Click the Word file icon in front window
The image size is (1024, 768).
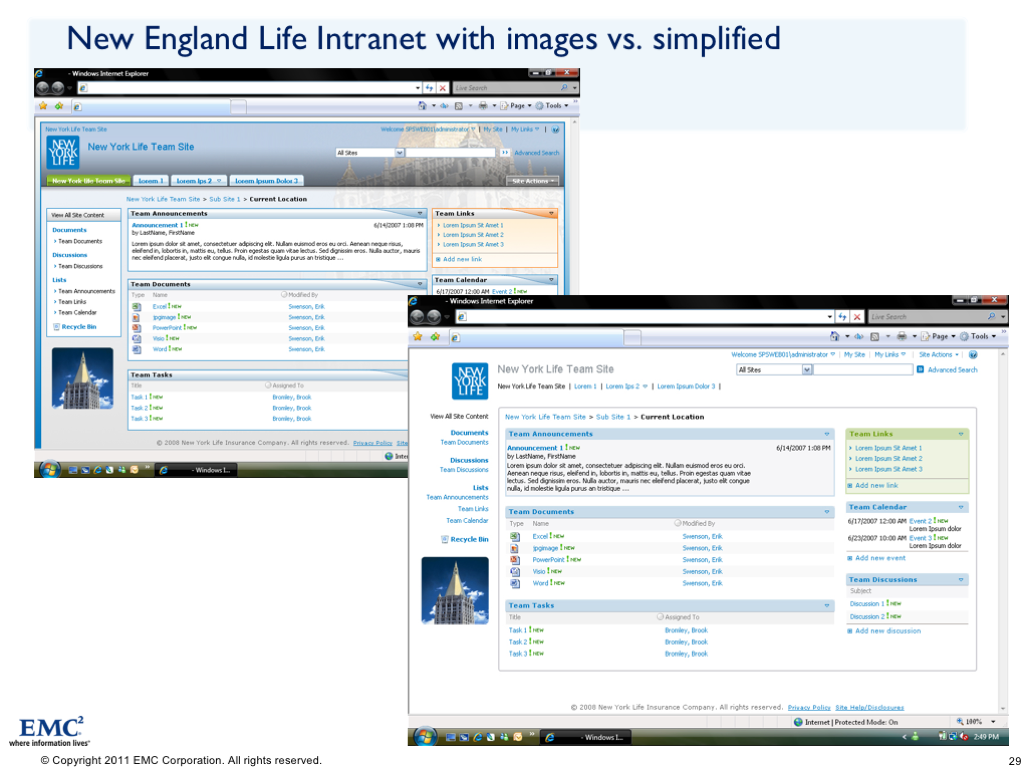[515, 583]
